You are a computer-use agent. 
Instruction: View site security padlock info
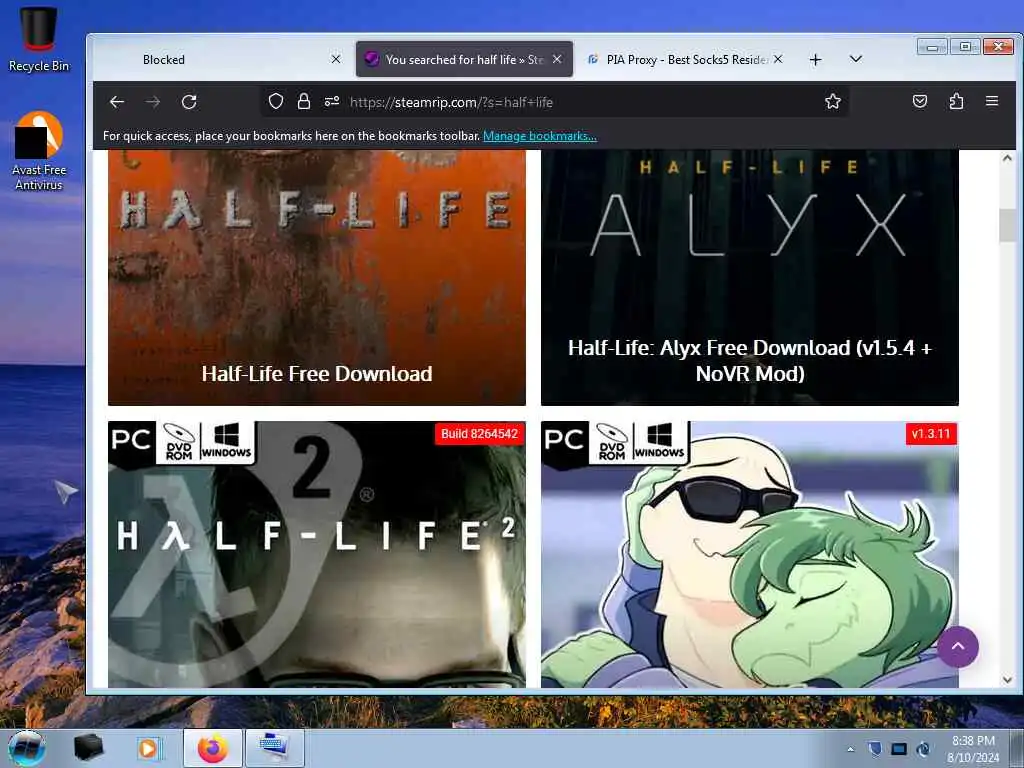[x=304, y=101]
